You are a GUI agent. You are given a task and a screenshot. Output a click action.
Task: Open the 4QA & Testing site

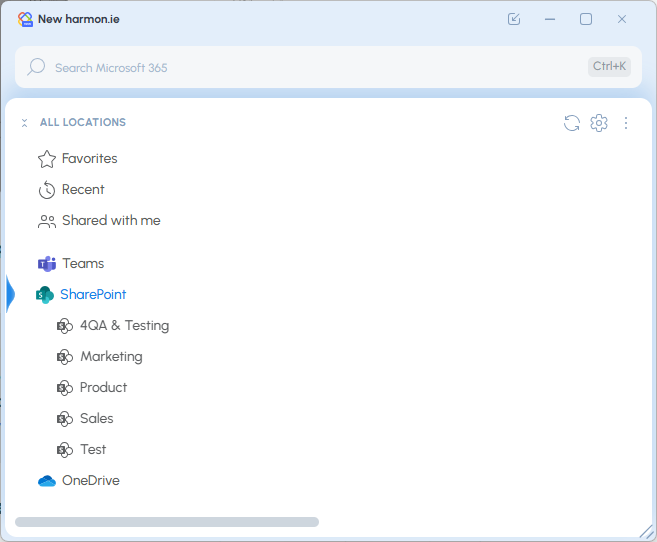[x=124, y=325]
